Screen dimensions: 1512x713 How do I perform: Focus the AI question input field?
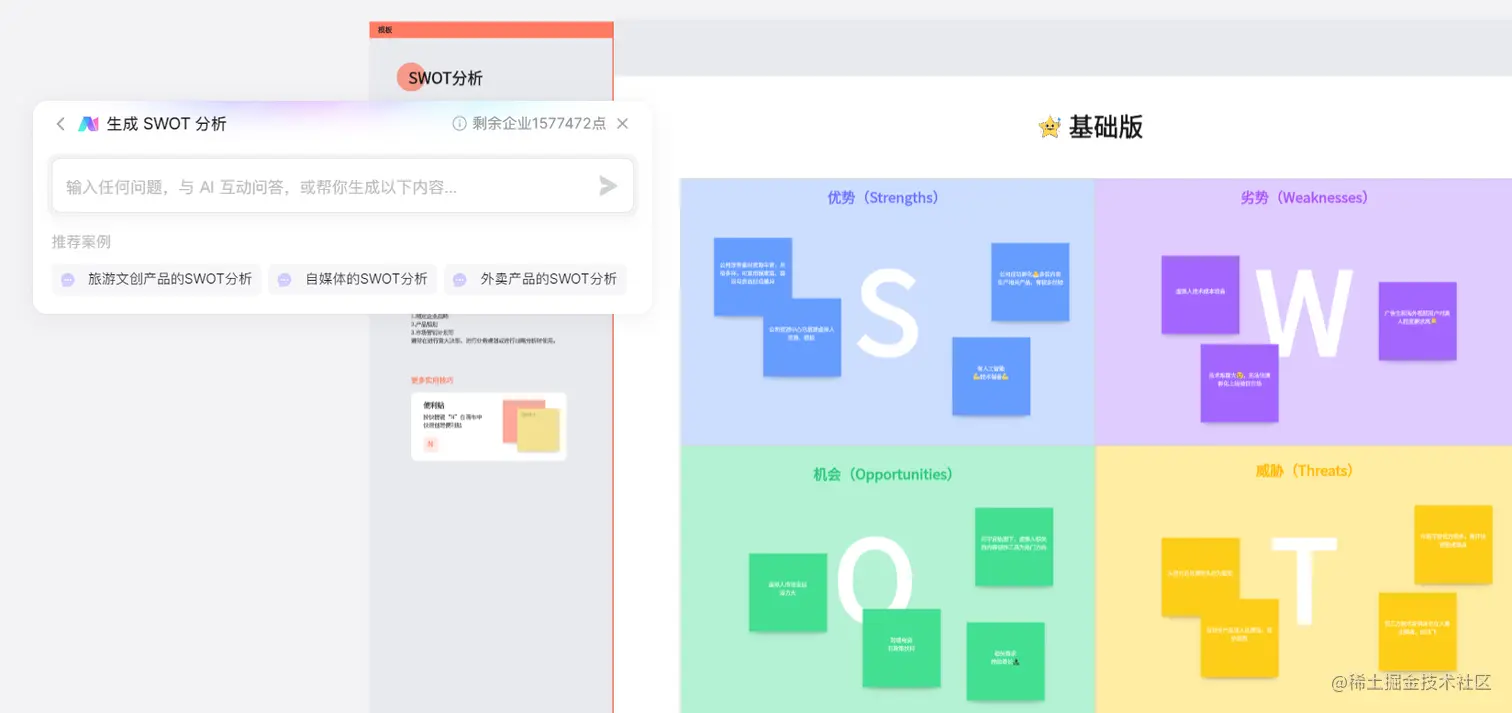pyautogui.click(x=343, y=186)
